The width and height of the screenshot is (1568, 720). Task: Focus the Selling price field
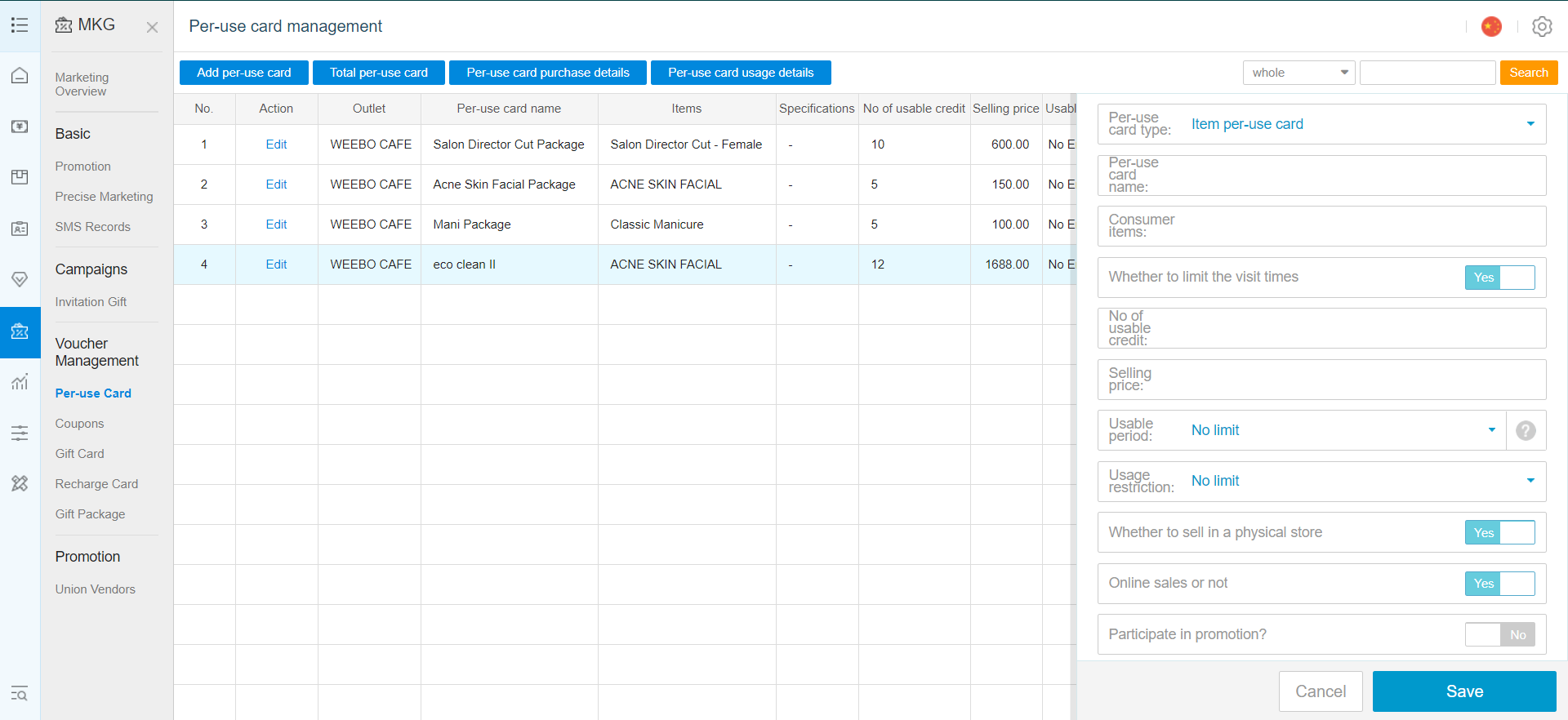[x=1321, y=380]
